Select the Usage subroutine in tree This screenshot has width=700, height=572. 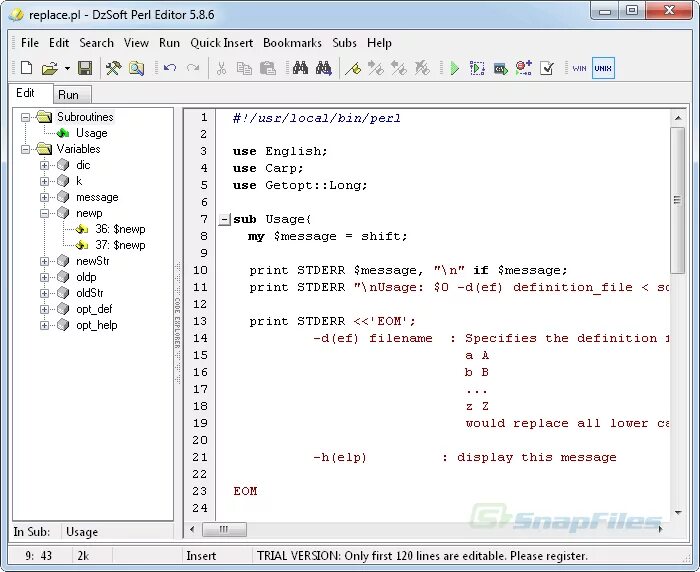92,133
